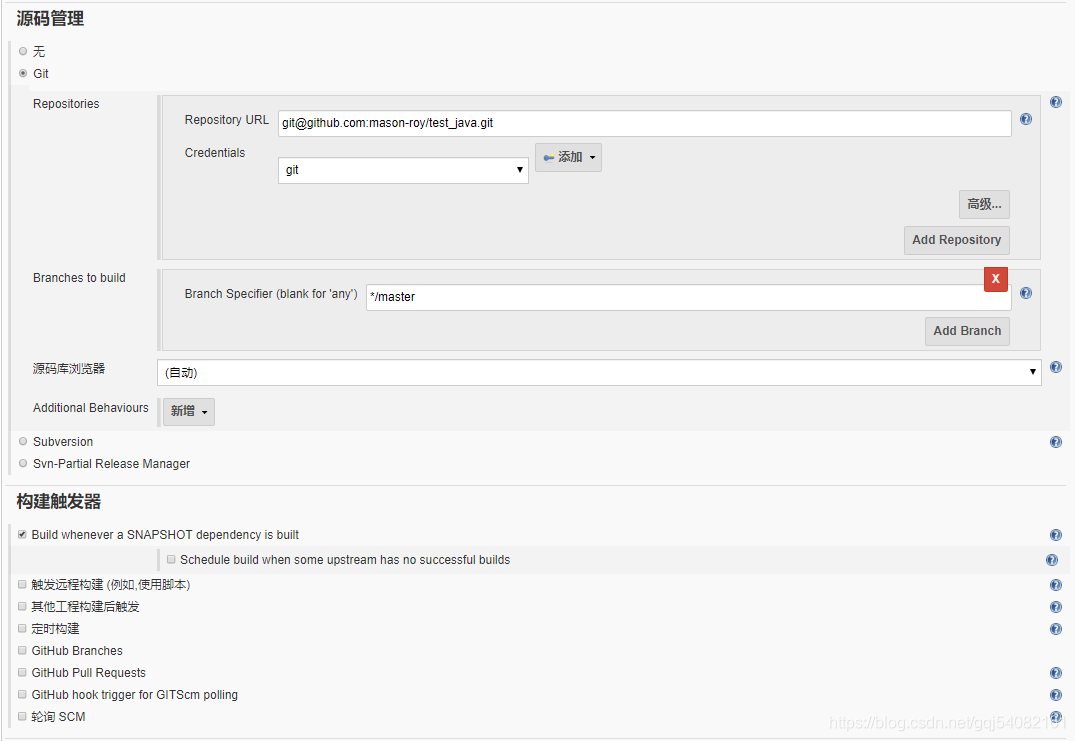Click the Additional Behaviours label

click(x=90, y=408)
